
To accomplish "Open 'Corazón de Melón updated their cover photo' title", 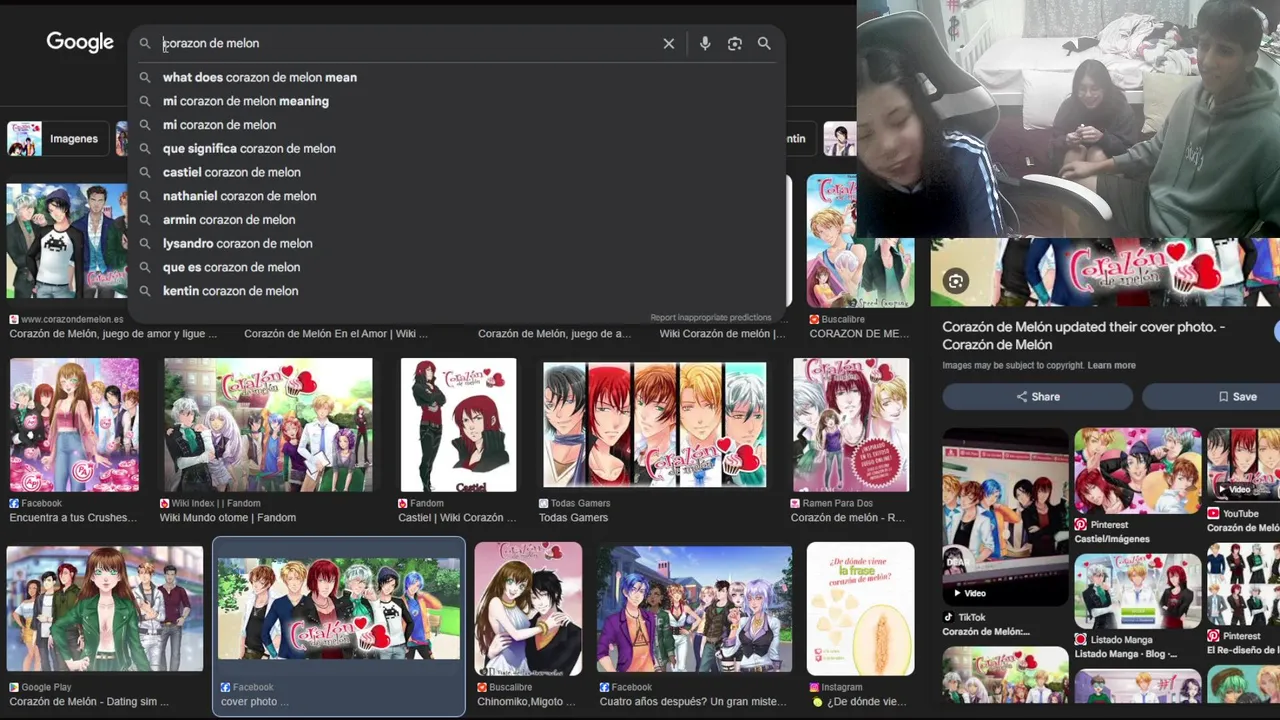I will pos(1083,336).
